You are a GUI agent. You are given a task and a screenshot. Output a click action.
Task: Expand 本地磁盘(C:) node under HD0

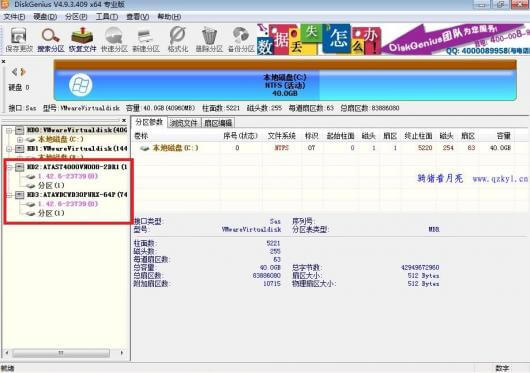[20, 139]
